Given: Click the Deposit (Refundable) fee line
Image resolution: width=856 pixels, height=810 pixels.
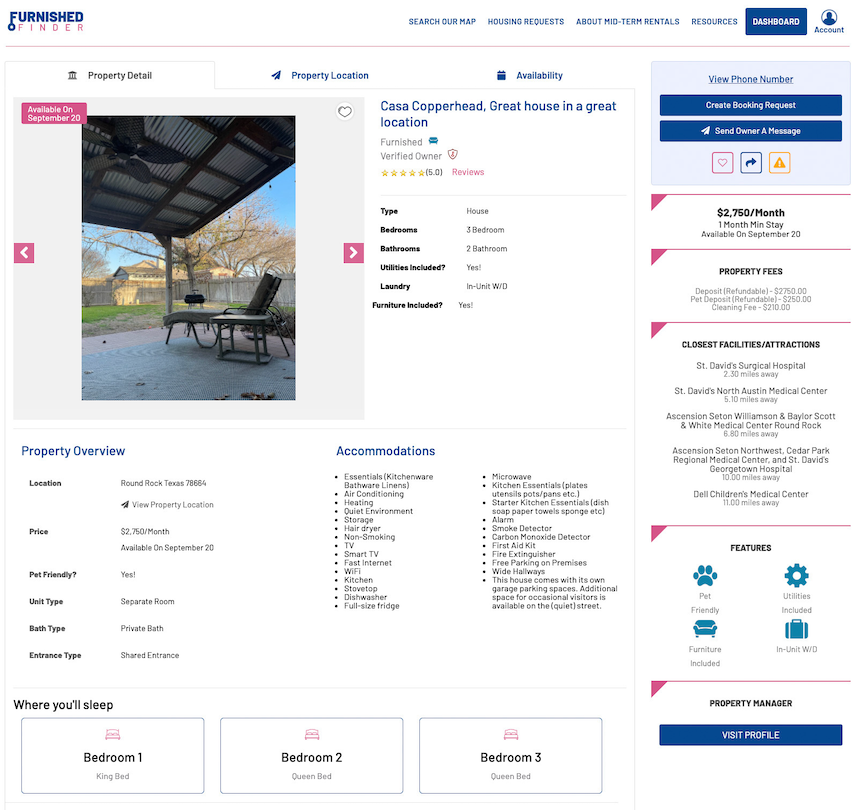Looking at the screenshot, I should pos(751,291).
